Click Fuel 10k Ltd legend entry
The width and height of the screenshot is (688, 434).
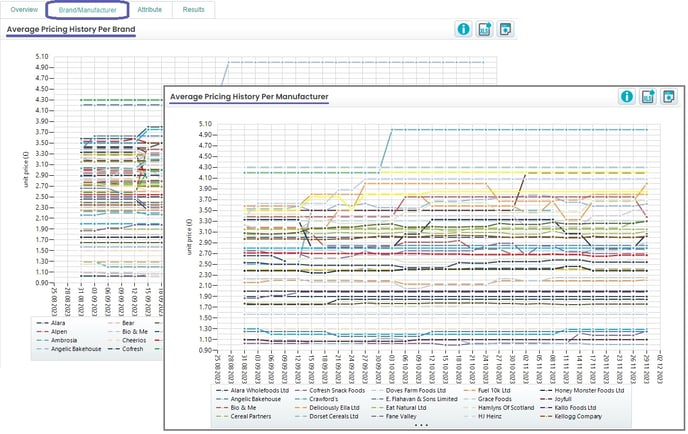click(487, 390)
